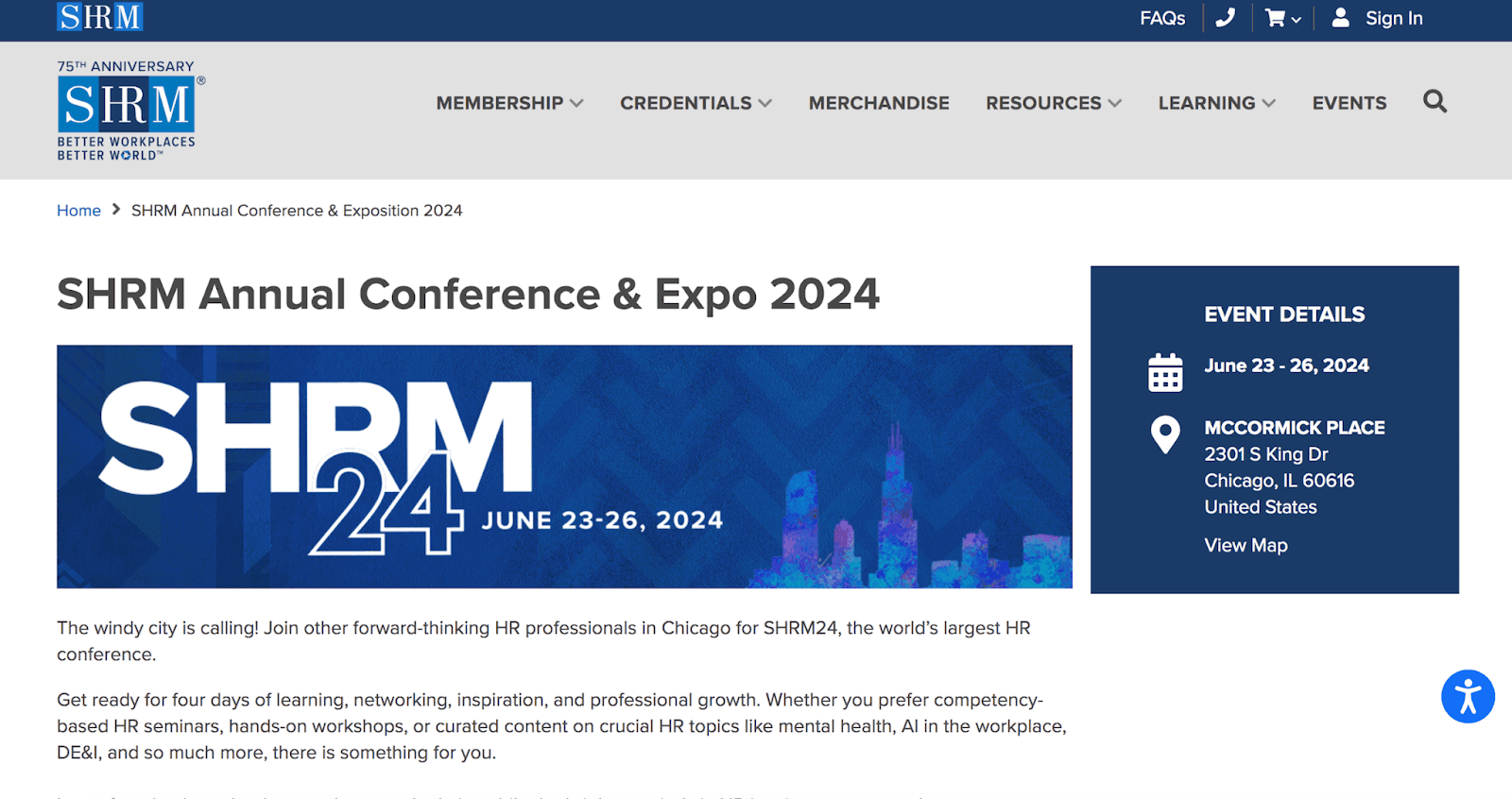This screenshot has height=799, width=1512.
Task: Click the breadcrumb text SHRM Annual Conference & Exposition 2024
Action: (297, 211)
